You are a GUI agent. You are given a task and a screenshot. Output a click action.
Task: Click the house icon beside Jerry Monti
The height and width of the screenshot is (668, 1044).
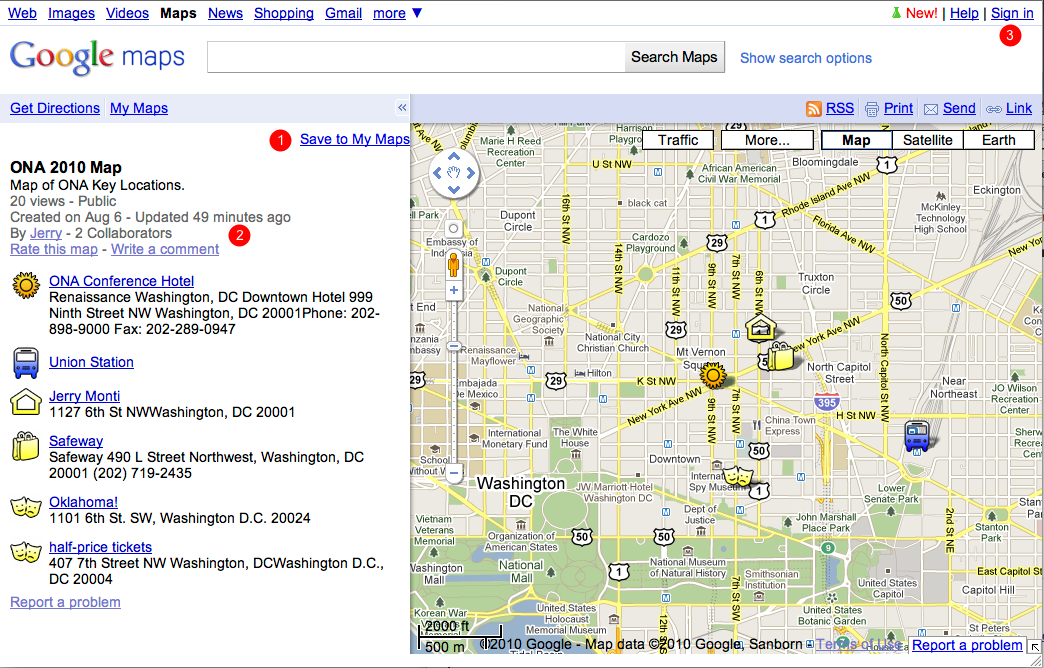coord(26,402)
